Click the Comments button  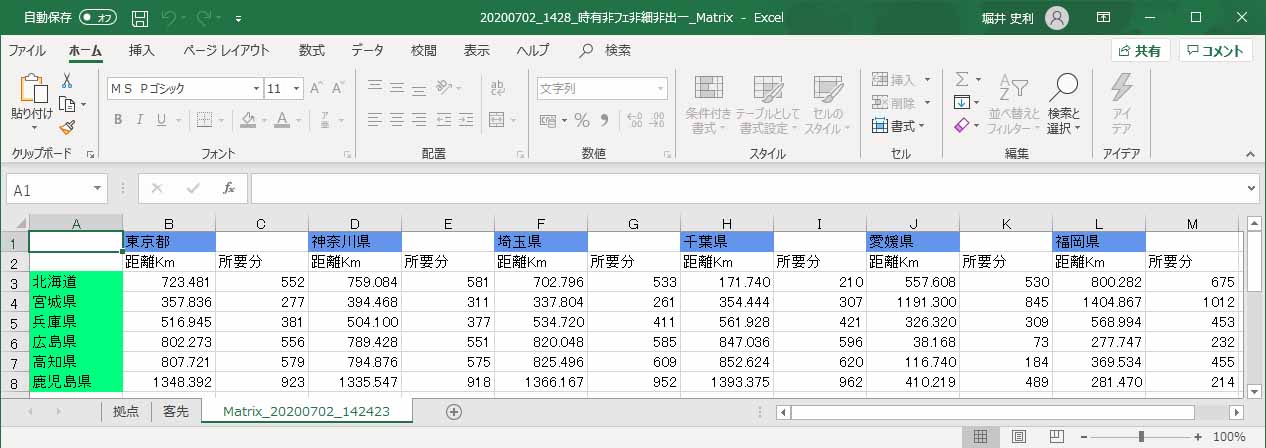click(x=1215, y=51)
